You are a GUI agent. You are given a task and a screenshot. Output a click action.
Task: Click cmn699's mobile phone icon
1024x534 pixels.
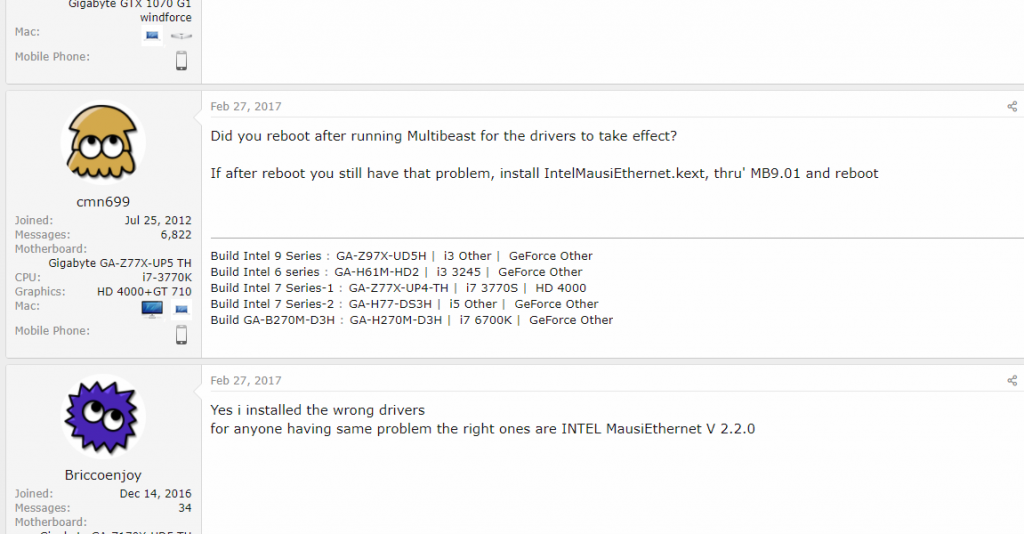(x=182, y=335)
